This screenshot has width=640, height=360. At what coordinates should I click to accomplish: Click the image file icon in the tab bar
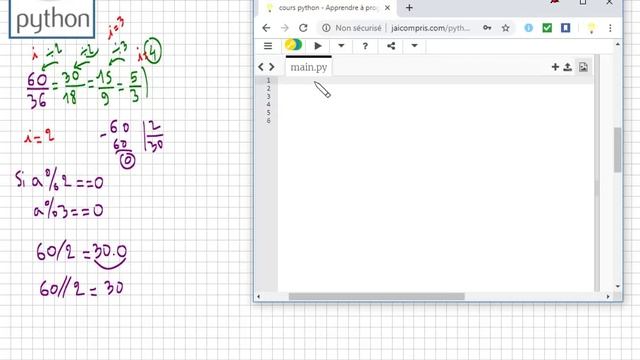[583, 67]
